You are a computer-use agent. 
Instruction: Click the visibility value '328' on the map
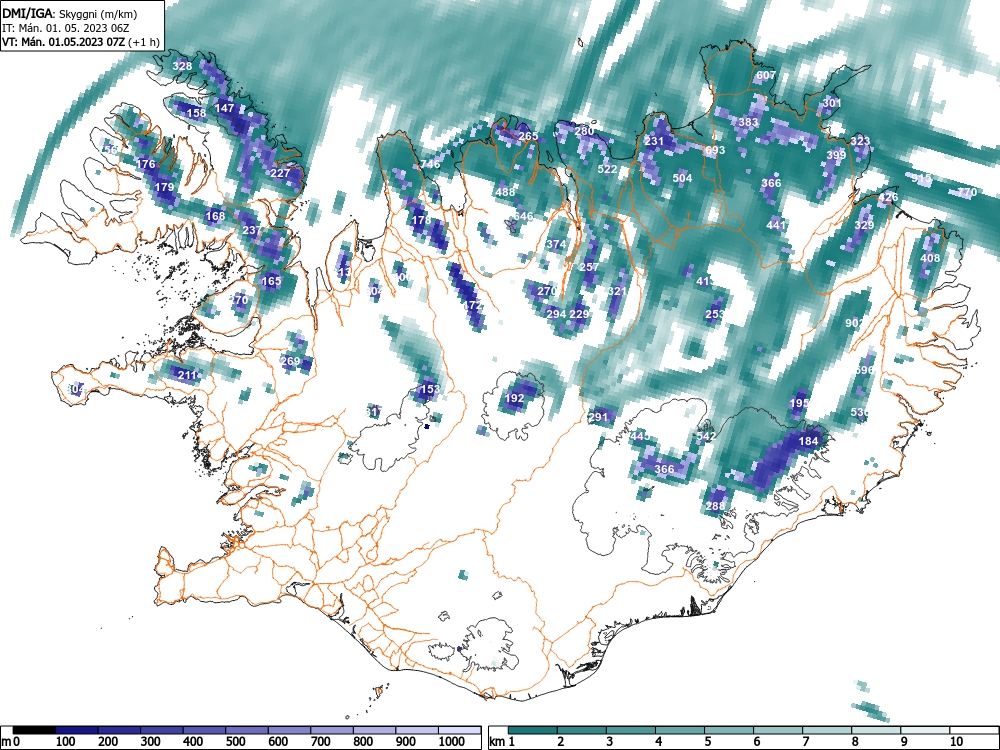click(182, 66)
